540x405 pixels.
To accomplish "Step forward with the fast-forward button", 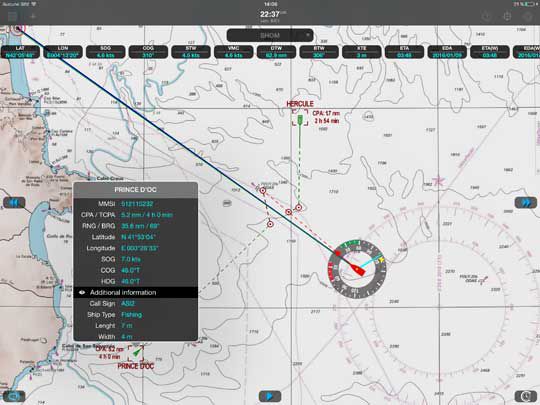I will pyautogui.click(x=526, y=202).
